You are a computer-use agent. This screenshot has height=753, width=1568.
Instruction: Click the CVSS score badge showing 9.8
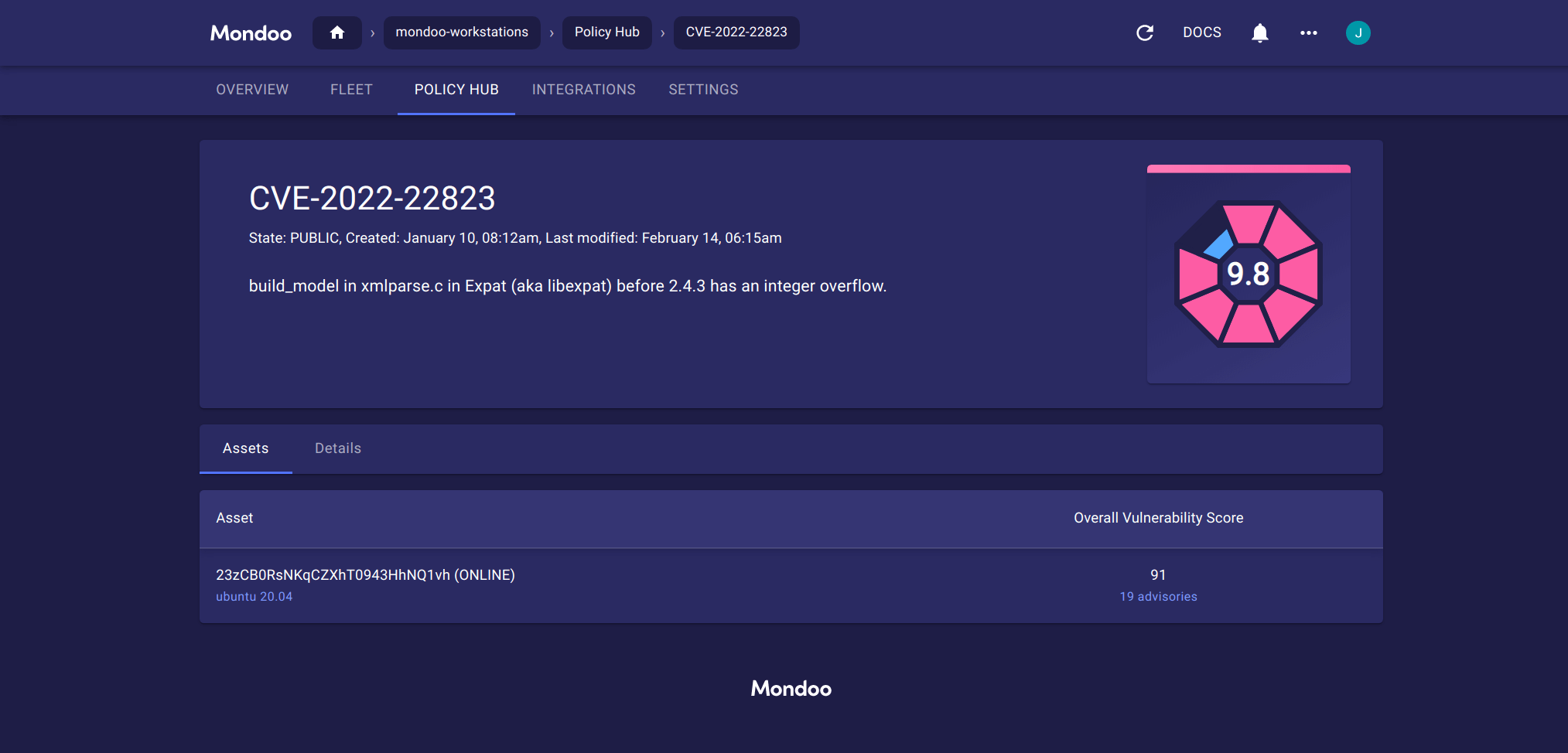[1249, 274]
